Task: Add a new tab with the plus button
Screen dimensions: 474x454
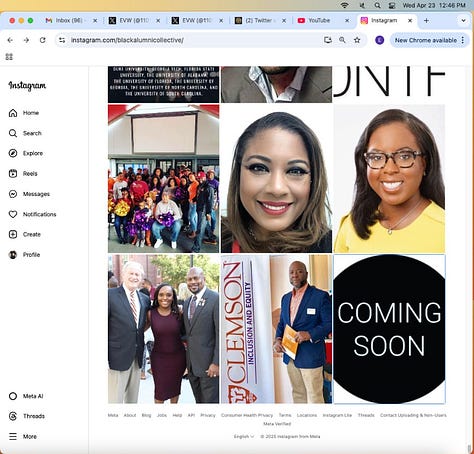Action: pyautogui.click(x=426, y=20)
